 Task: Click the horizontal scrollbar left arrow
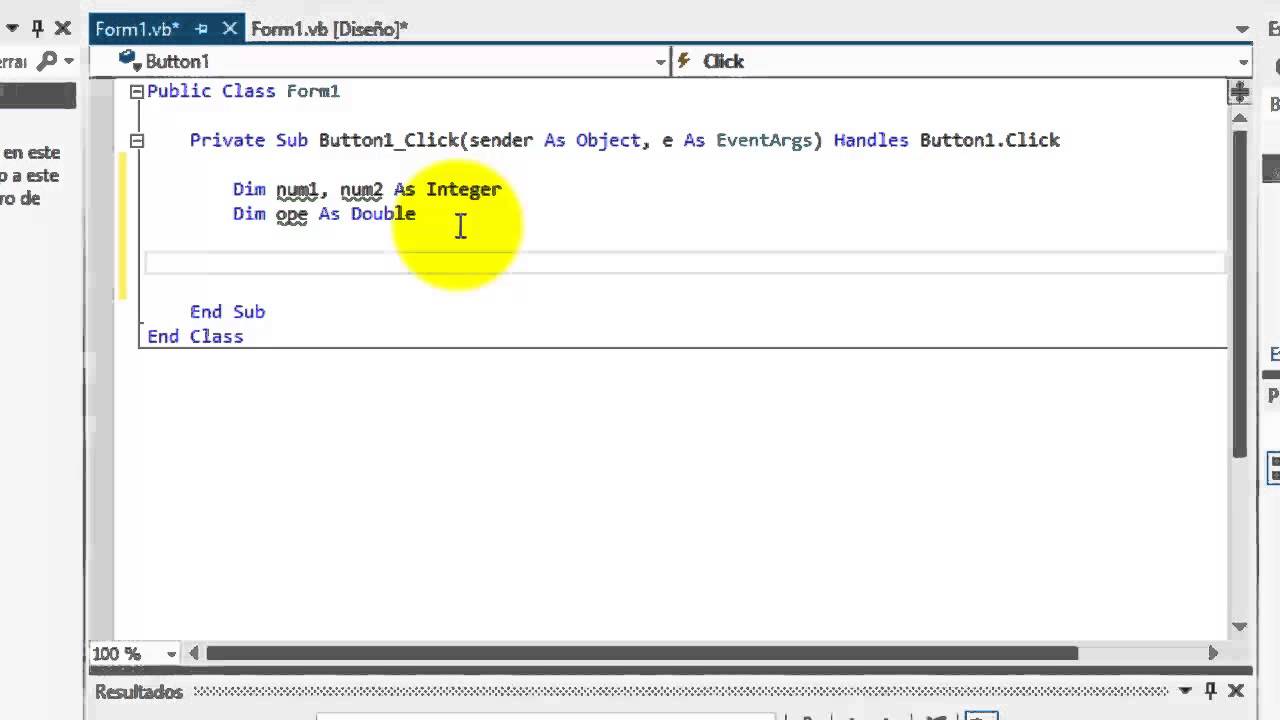194,653
